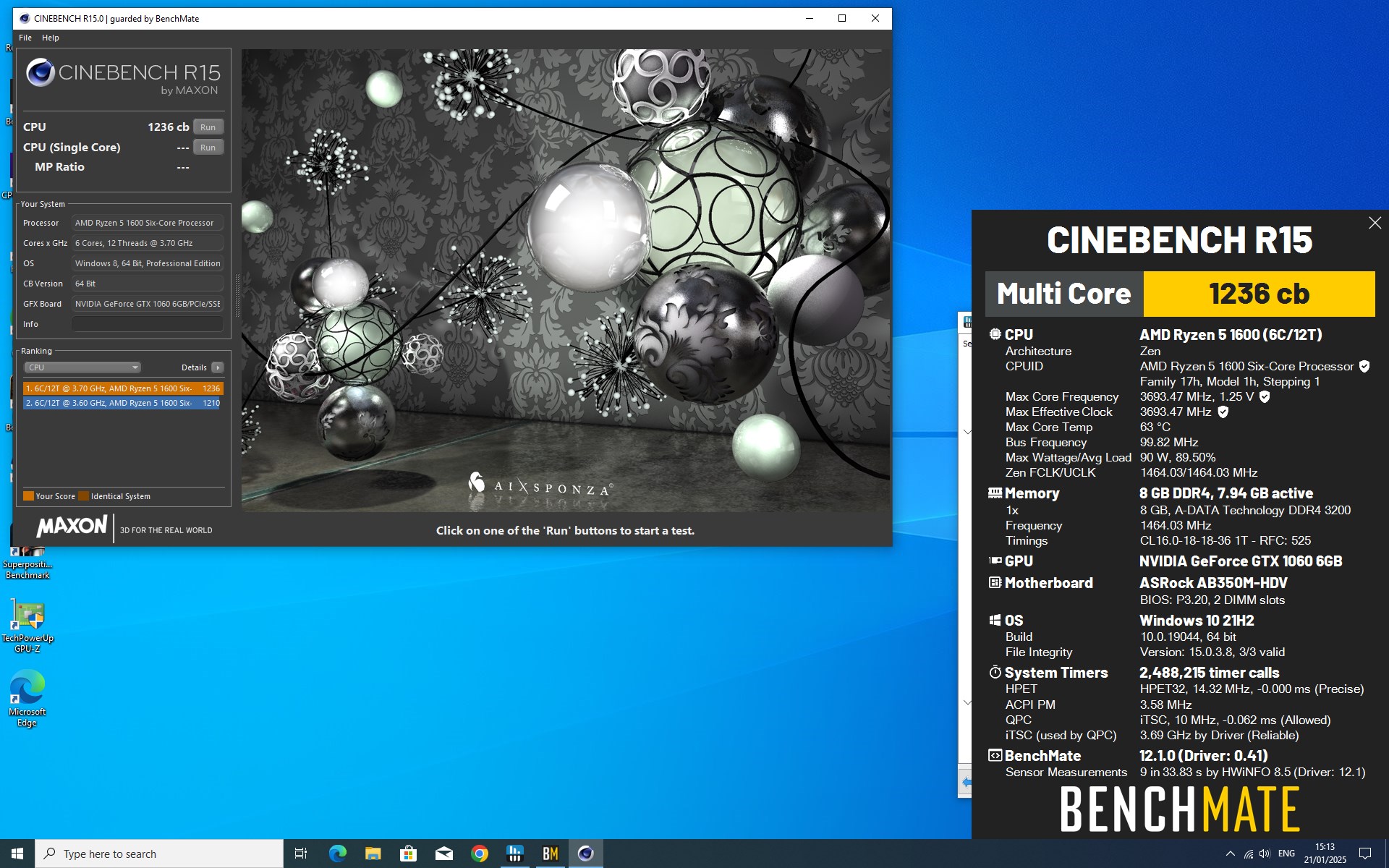Open Mail app from the taskbar
The height and width of the screenshot is (868, 1389).
pos(443,854)
